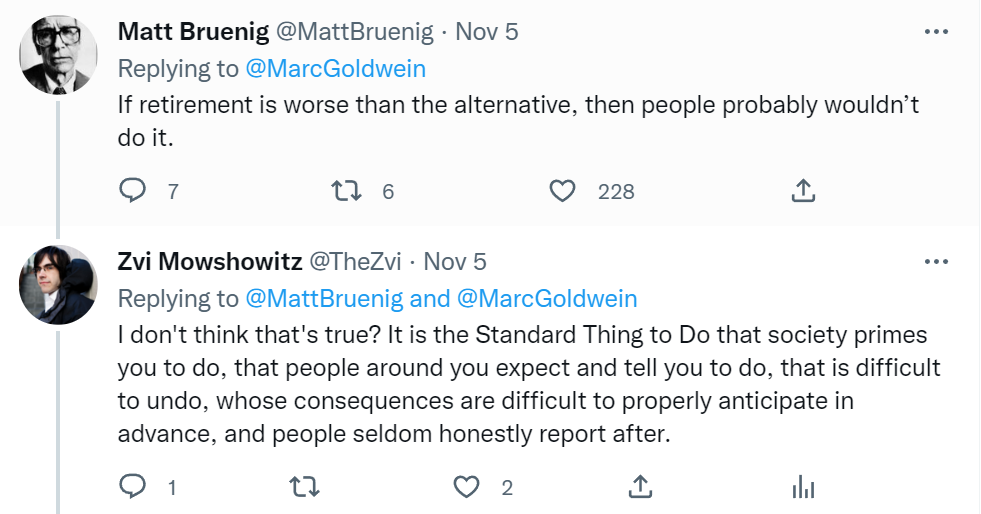981x514 pixels.
Task: Click the @TheZvi handle
Action: [355, 262]
